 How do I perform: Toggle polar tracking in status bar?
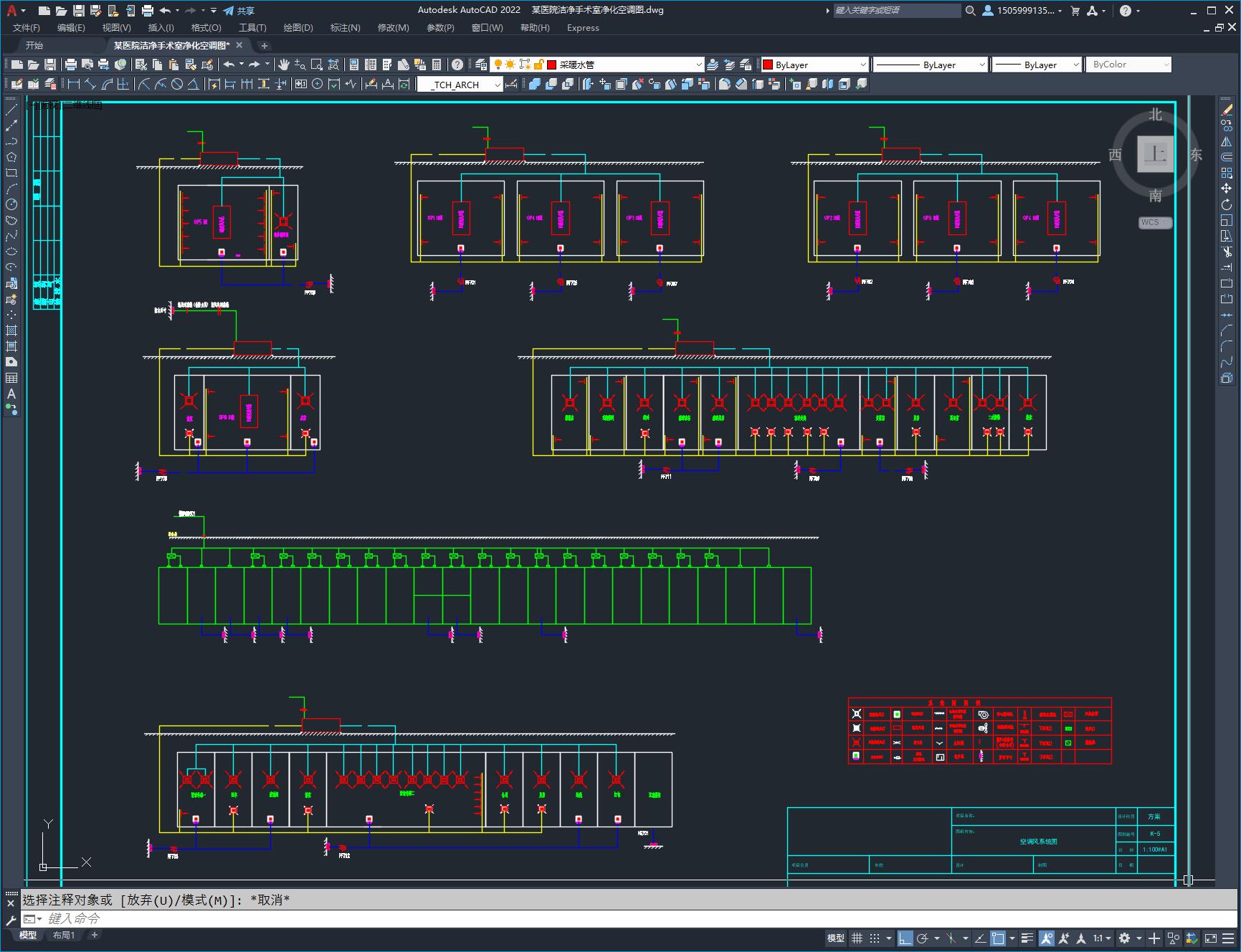tap(923, 938)
